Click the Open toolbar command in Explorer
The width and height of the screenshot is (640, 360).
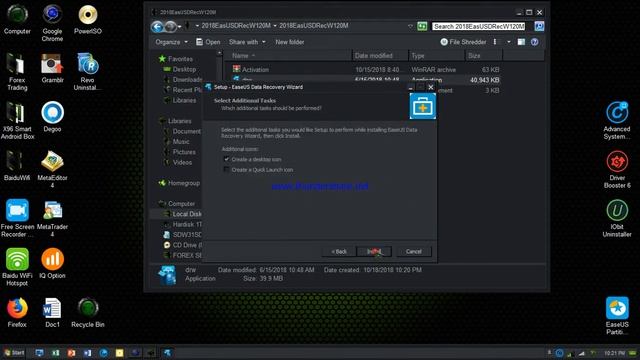(x=208, y=42)
